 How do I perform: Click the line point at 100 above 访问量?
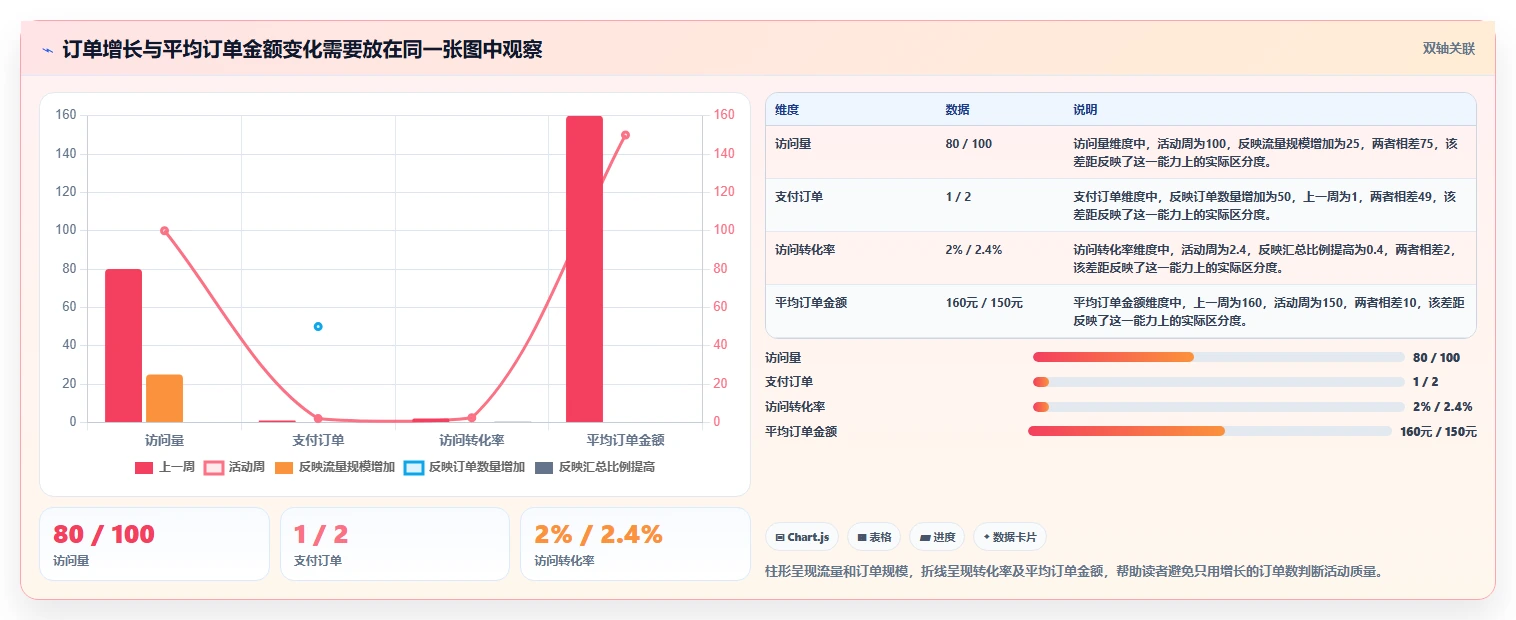pyautogui.click(x=165, y=231)
